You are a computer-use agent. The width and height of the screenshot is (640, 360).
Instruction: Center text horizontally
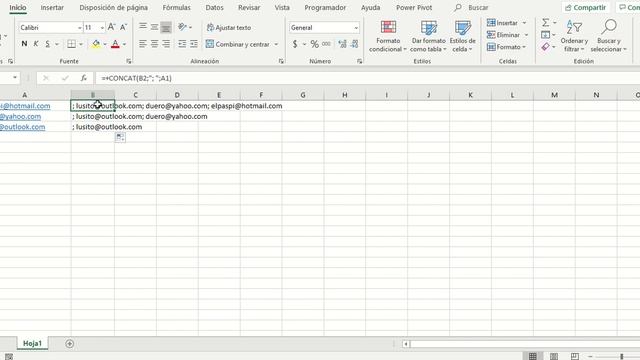pyautogui.click(x=154, y=44)
